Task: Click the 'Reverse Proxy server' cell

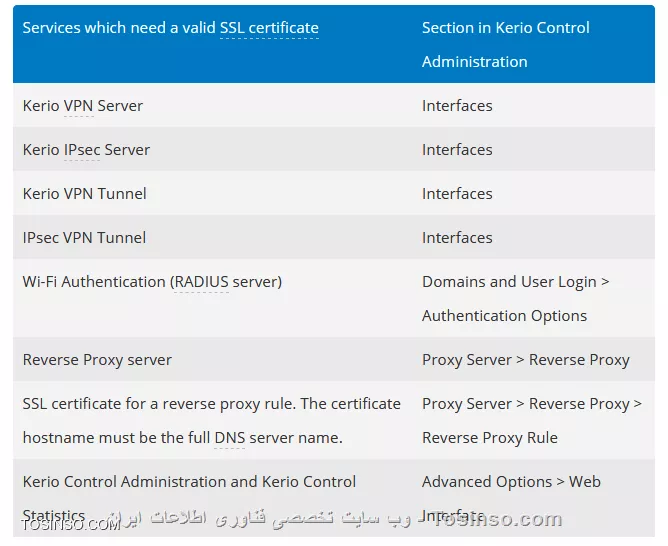Action: (x=97, y=360)
